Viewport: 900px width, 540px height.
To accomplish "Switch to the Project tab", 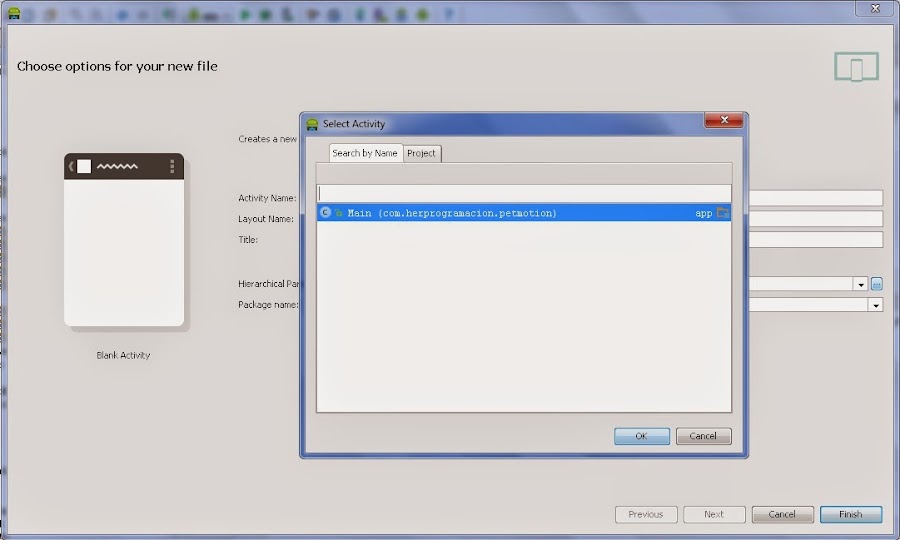I will pyautogui.click(x=421, y=153).
